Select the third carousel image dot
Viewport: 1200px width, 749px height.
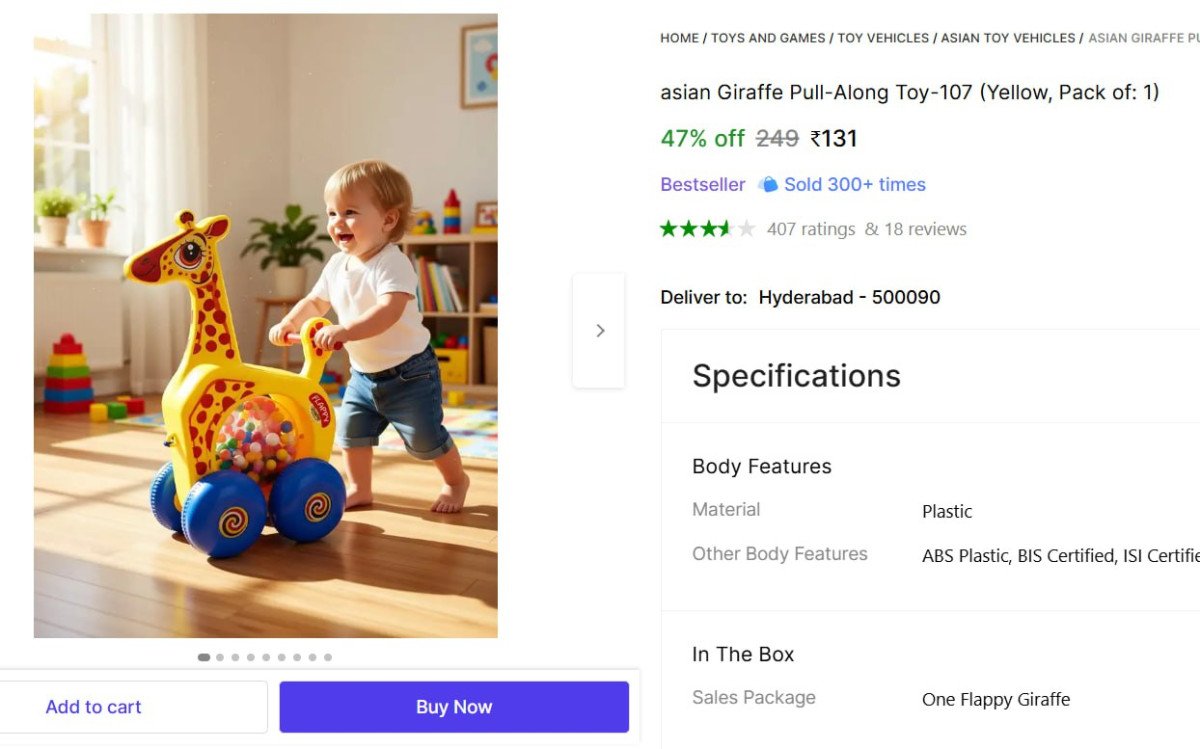(x=235, y=657)
